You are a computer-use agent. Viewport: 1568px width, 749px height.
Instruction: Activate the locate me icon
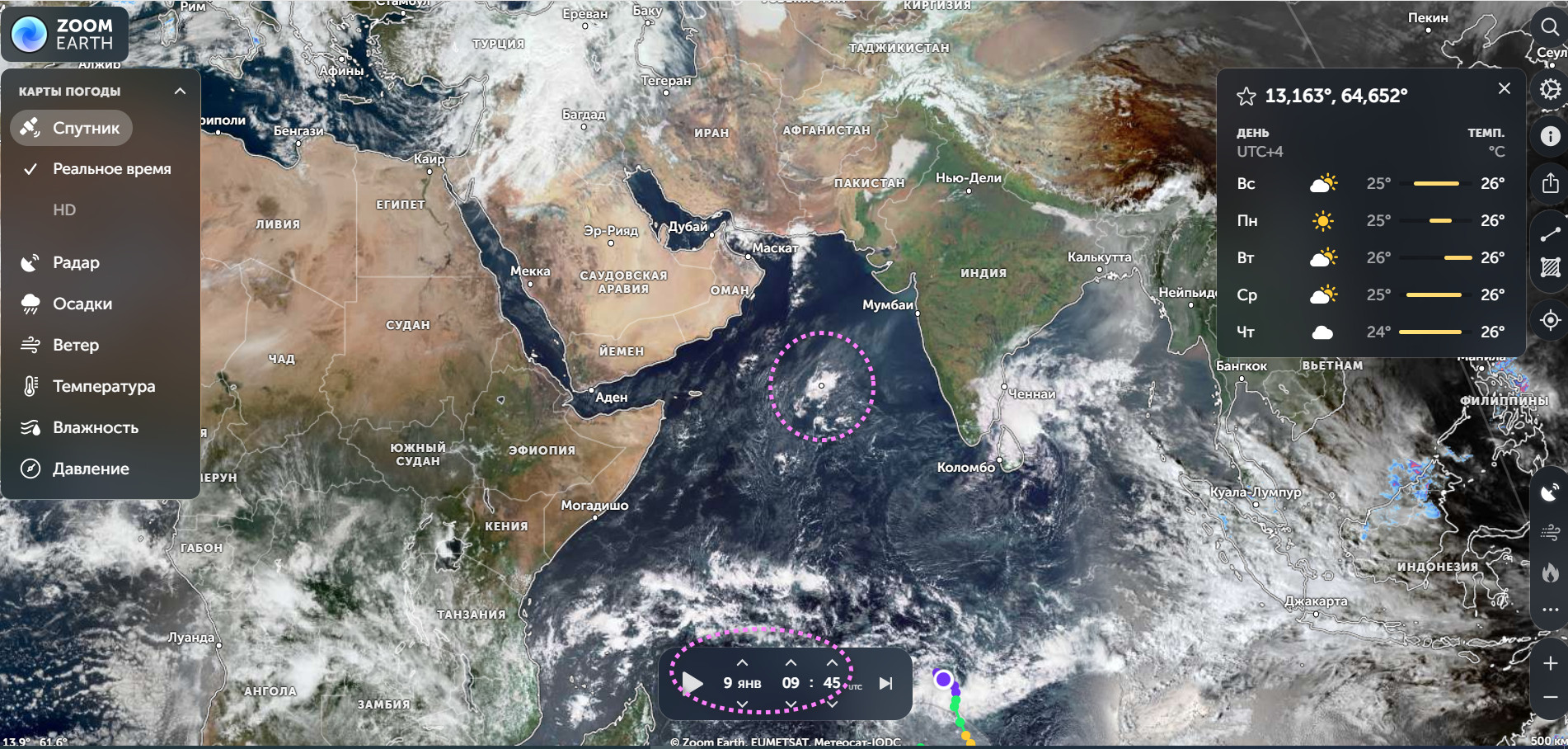[x=1550, y=320]
